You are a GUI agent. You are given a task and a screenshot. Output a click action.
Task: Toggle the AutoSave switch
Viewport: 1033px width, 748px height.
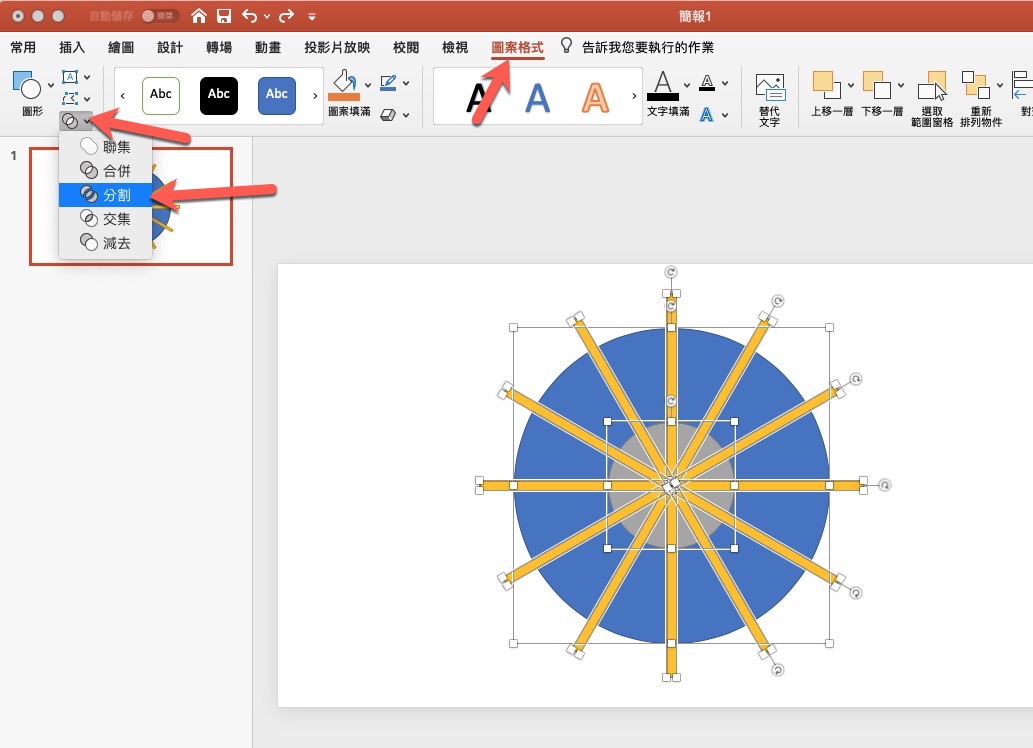click(x=158, y=16)
